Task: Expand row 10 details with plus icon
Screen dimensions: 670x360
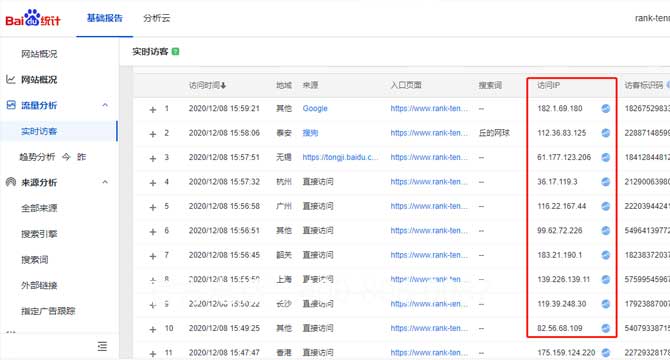Action: (x=153, y=330)
